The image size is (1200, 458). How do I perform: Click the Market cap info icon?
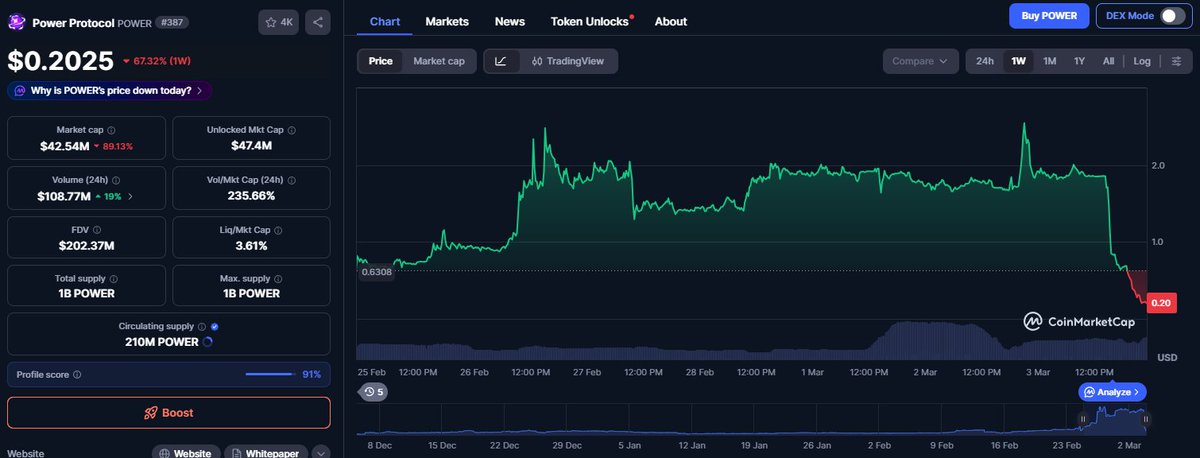[x=111, y=130]
